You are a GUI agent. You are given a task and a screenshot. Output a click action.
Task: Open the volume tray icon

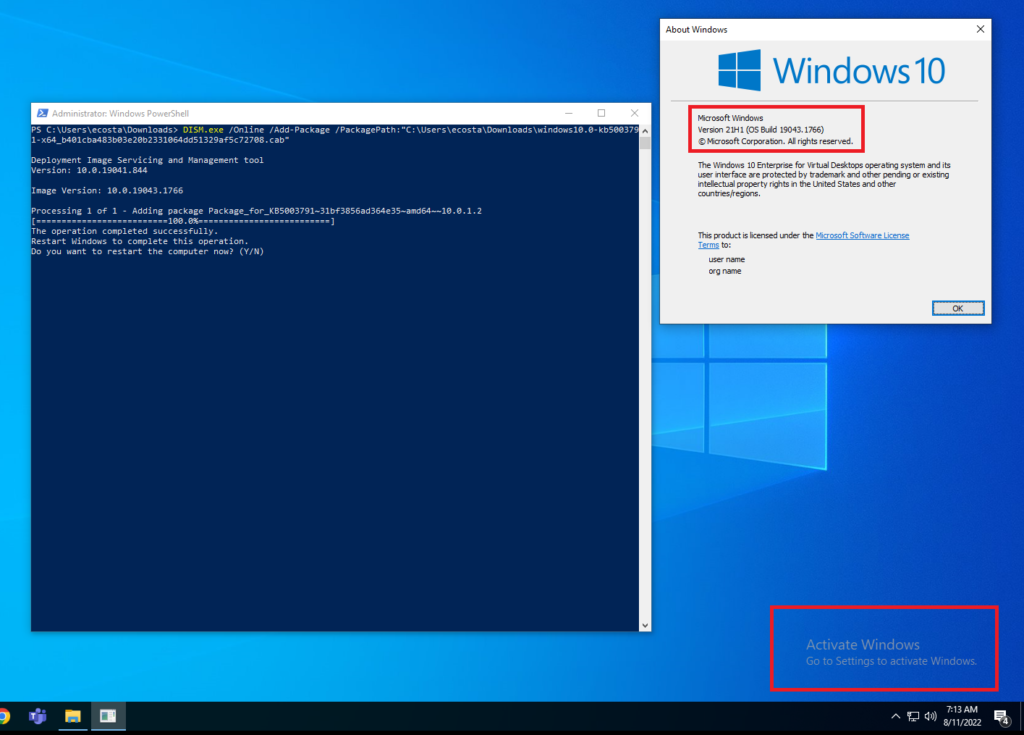pos(931,717)
